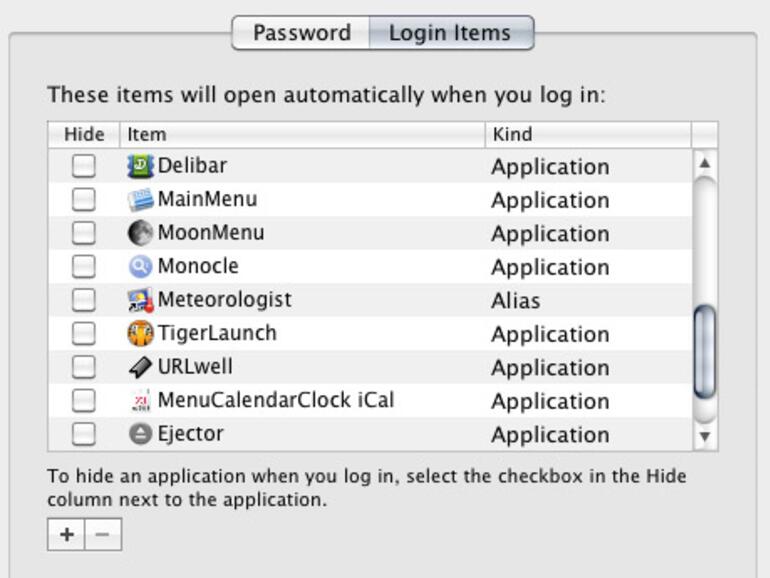Screen dimensions: 770x578
Task: Check Hide box next to TigerLaunch
Action: coord(84,334)
